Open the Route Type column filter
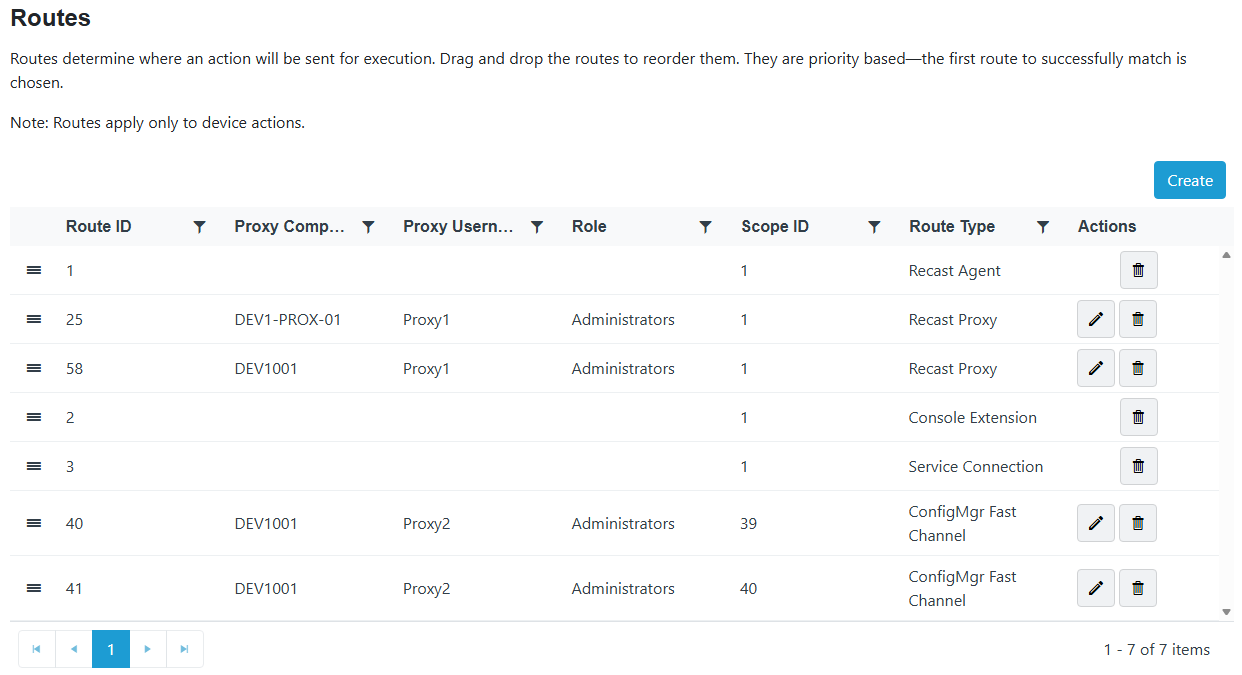The width and height of the screenshot is (1242, 675). (x=1043, y=227)
